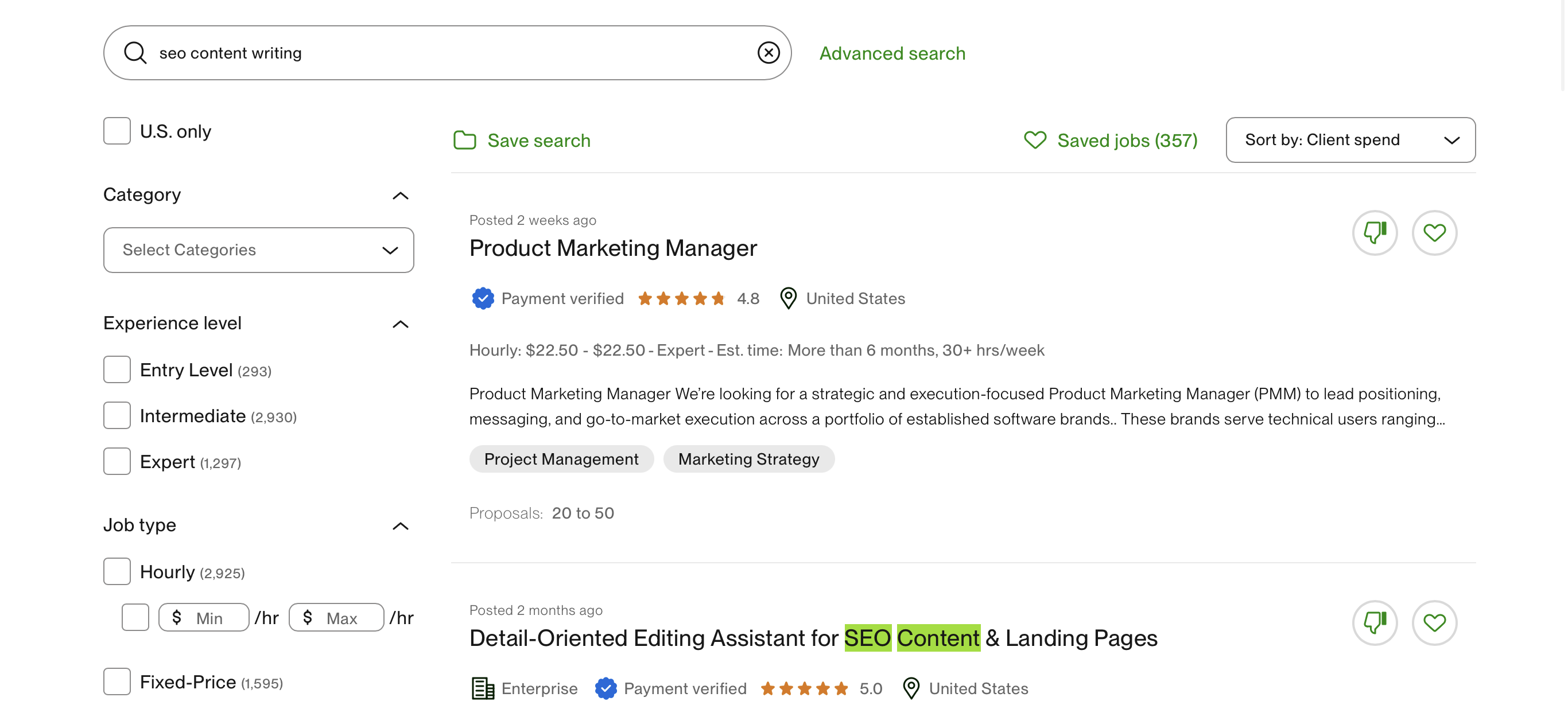Click the 5.0 star rating
The width and height of the screenshot is (1568, 705).
tap(821, 688)
